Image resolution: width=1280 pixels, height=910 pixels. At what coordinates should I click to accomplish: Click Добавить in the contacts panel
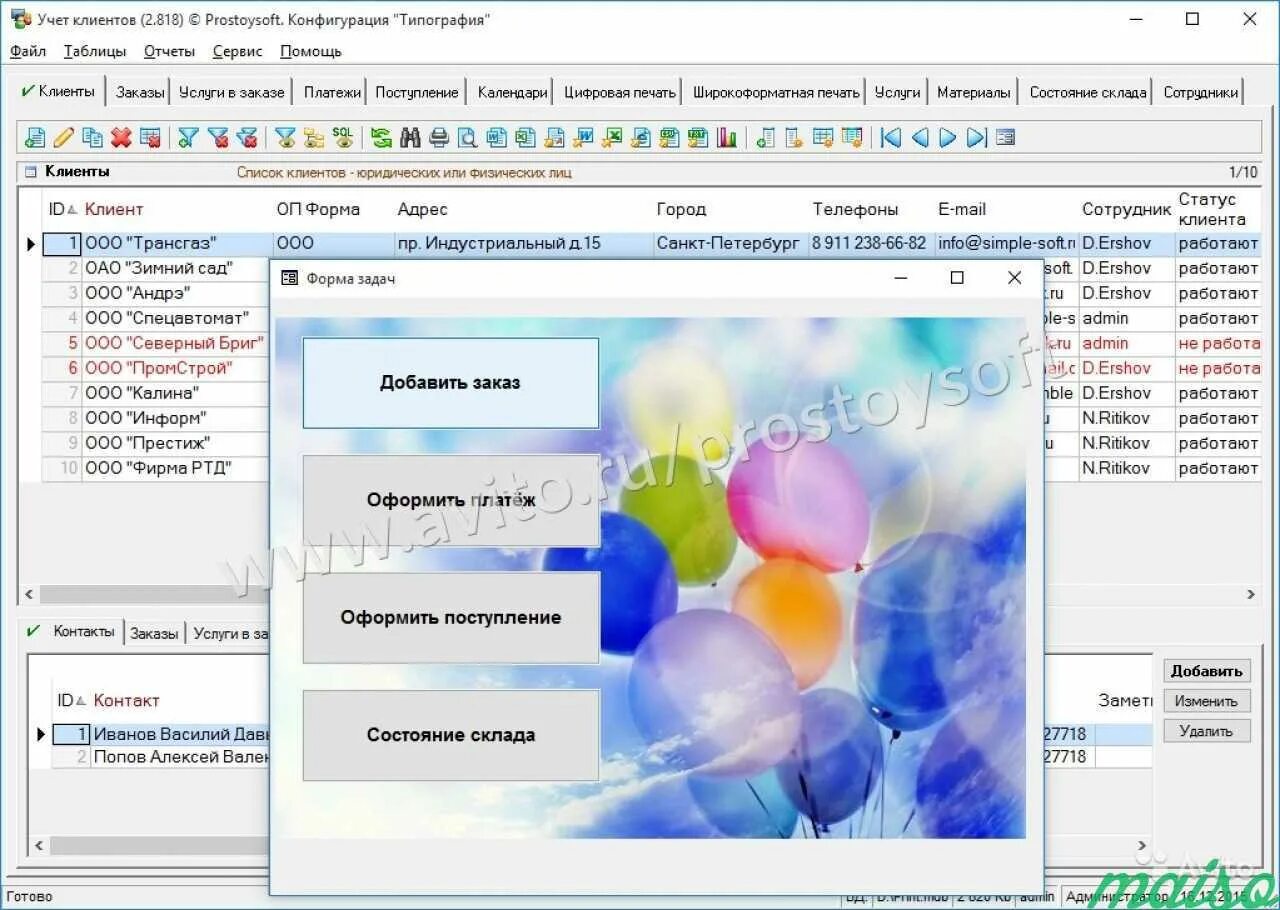(1207, 671)
